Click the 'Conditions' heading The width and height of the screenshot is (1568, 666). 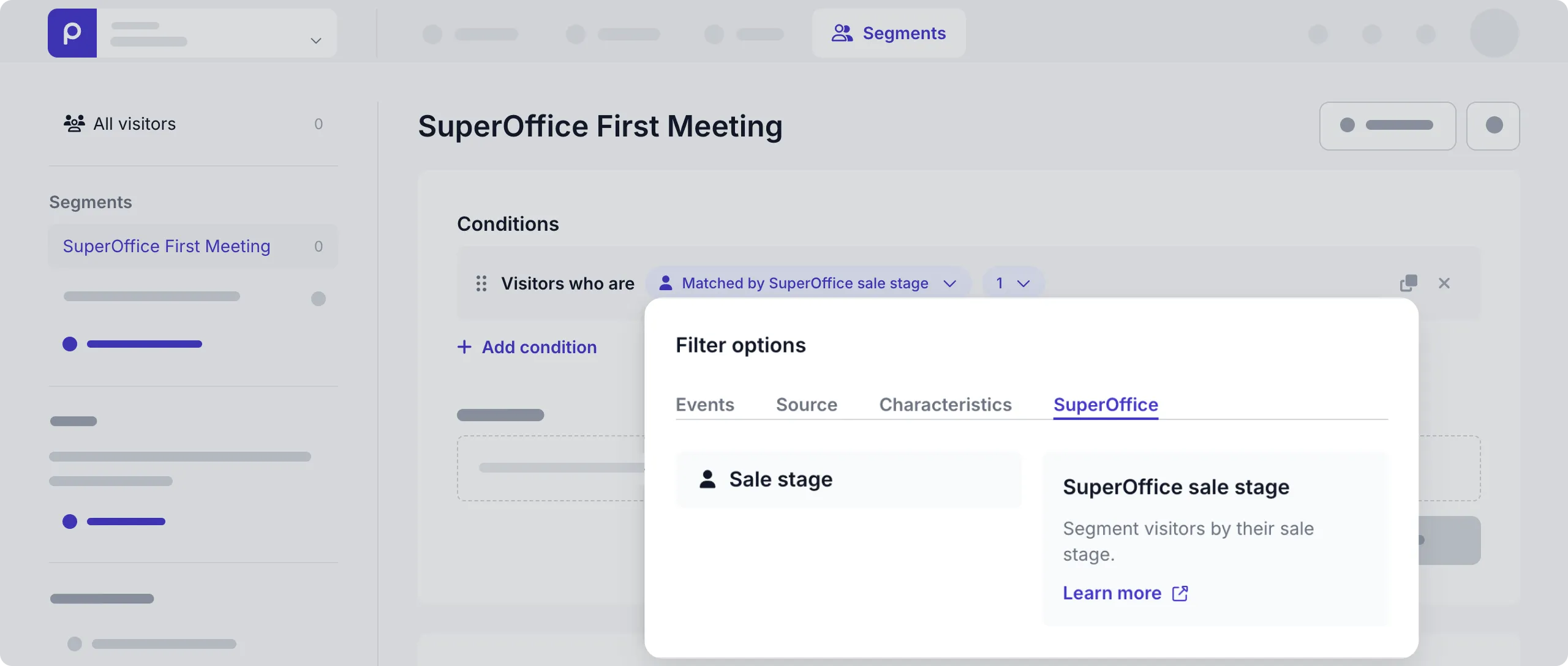click(x=508, y=224)
